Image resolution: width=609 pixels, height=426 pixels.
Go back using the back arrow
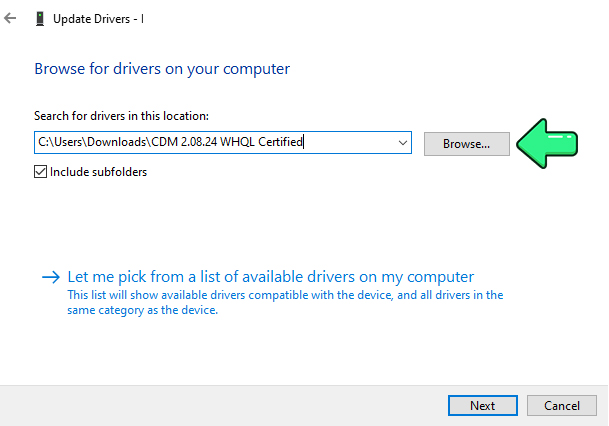coord(10,18)
